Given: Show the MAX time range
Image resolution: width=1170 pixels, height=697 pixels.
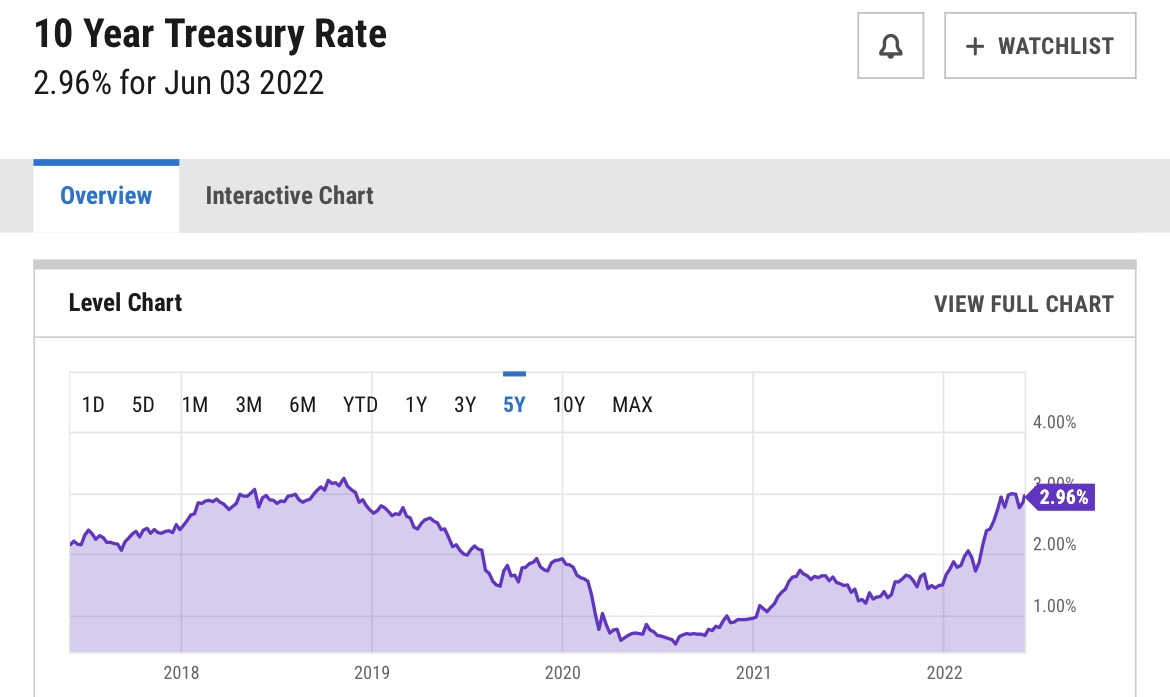Looking at the screenshot, I should [x=632, y=405].
